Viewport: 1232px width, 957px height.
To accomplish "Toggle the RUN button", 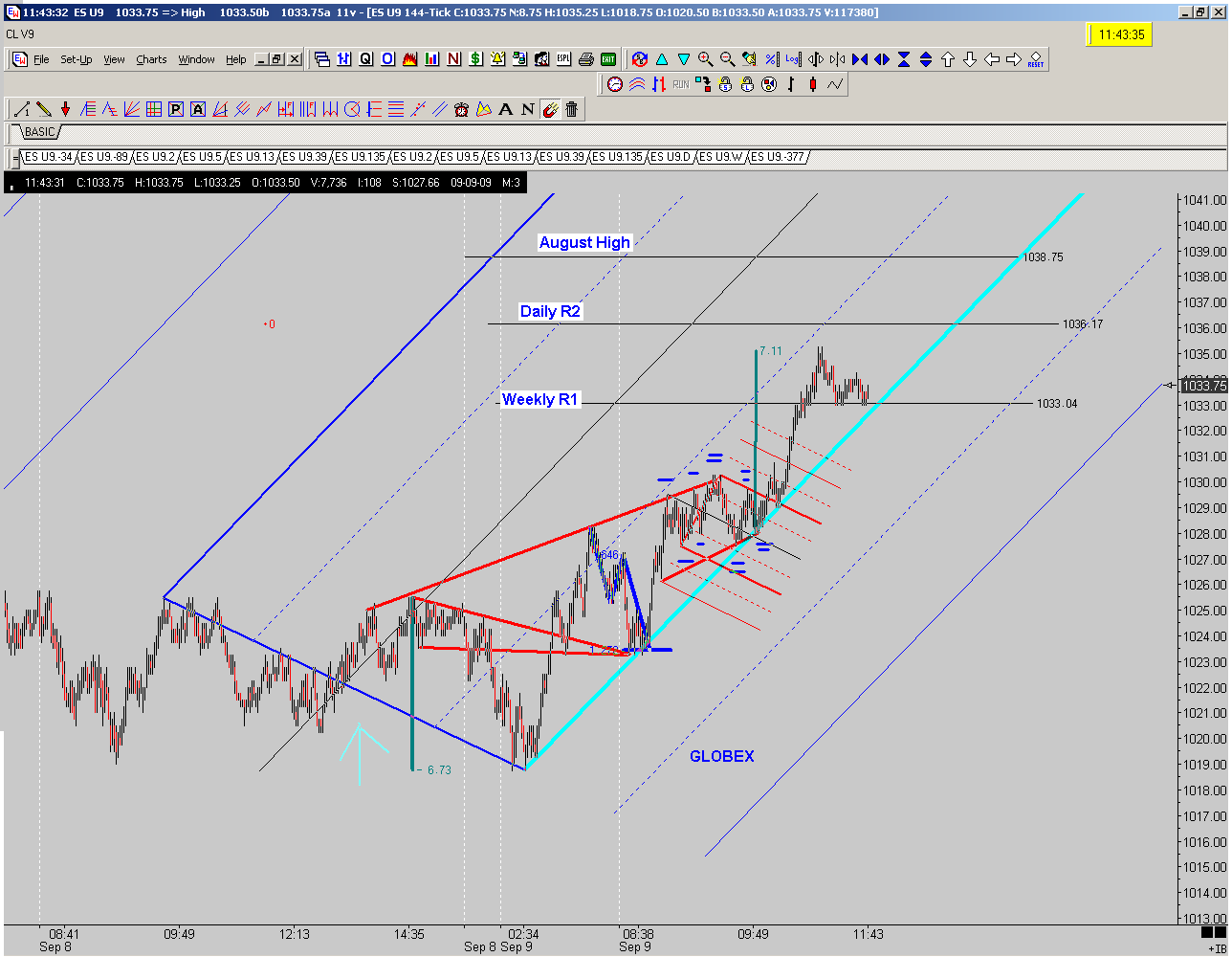I will click(681, 84).
